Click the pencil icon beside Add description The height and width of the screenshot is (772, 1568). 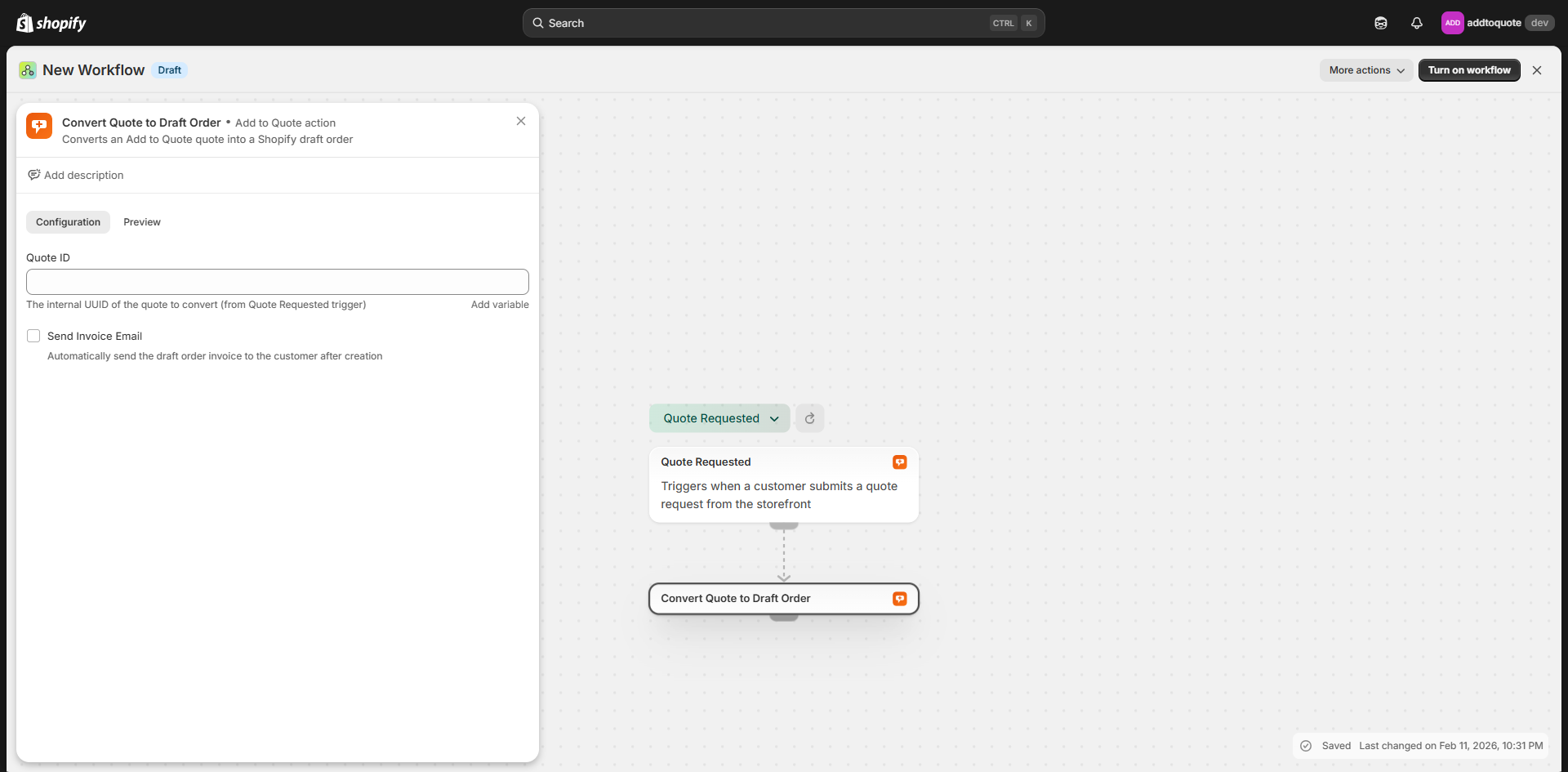(33, 175)
